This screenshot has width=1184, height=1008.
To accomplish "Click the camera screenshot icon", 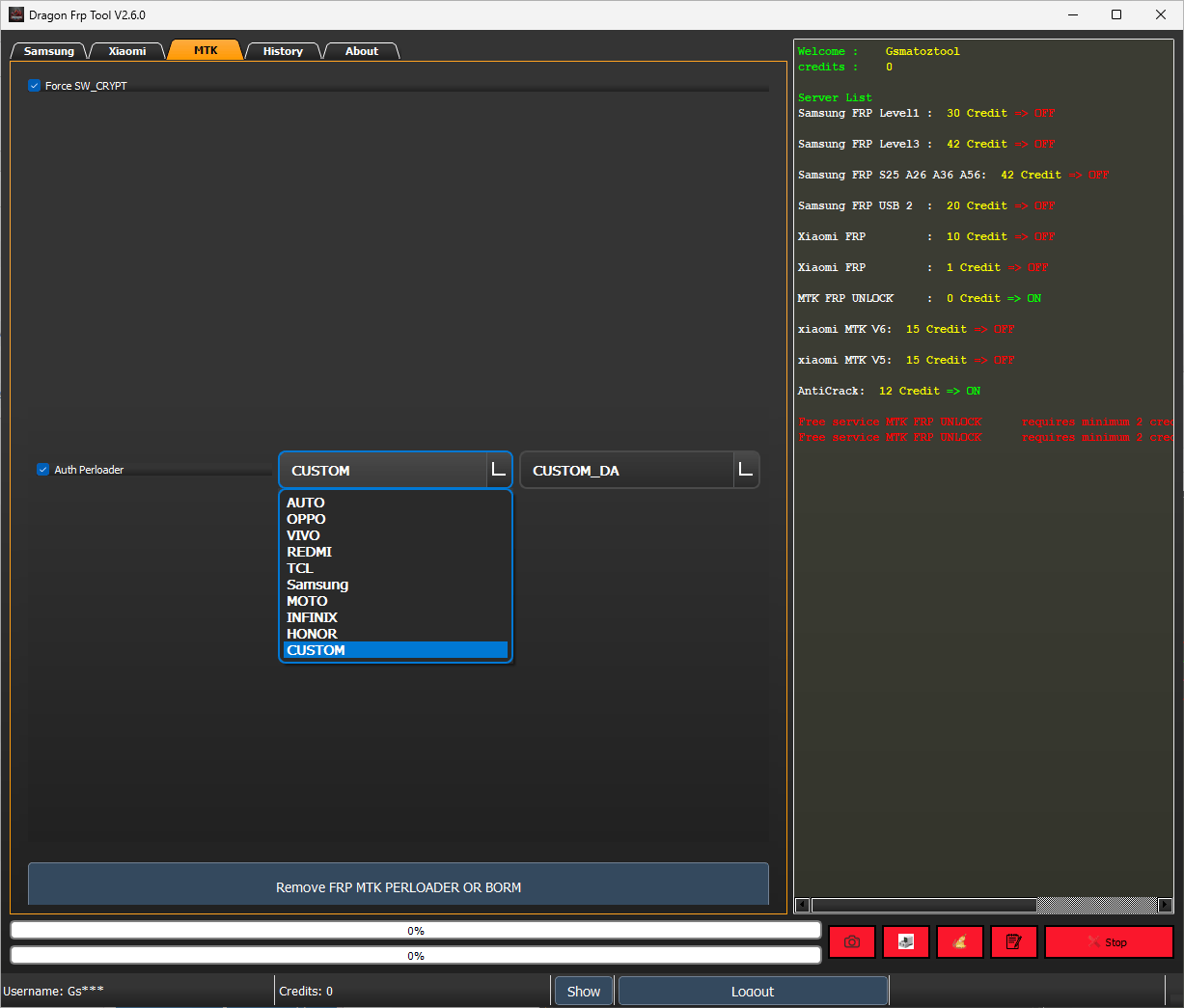I will tap(851, 941).
